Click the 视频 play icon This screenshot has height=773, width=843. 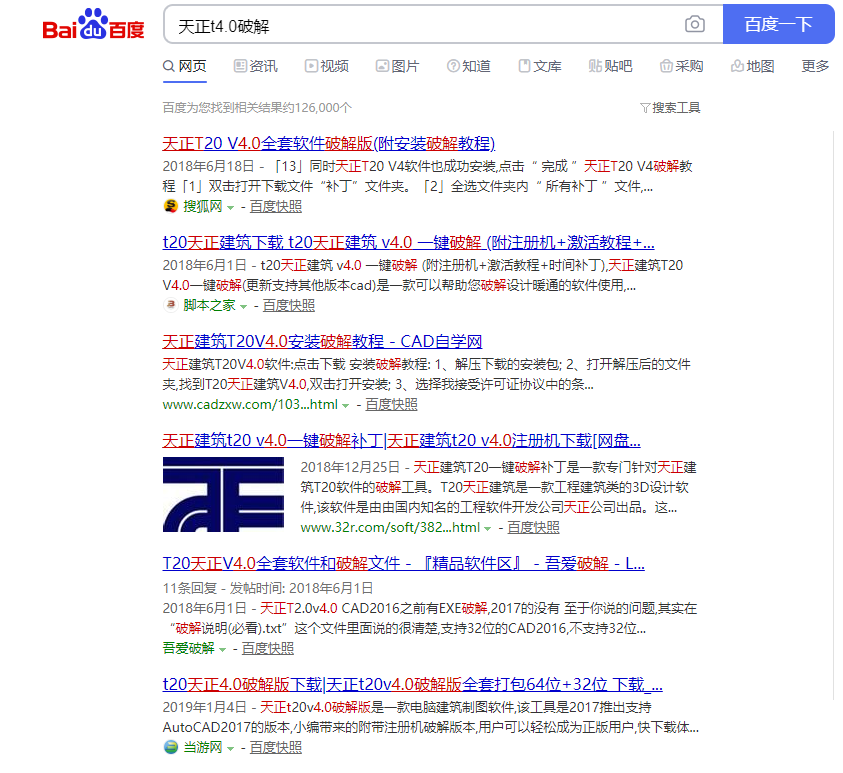tap(311, 66)
